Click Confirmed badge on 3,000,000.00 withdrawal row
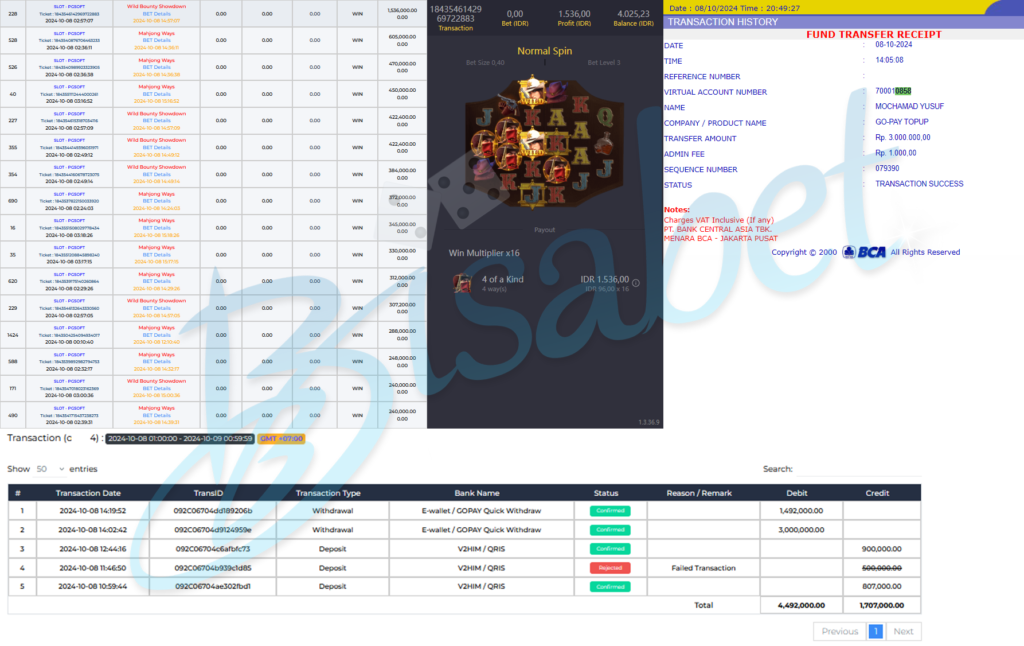Viewport: 1024px width, 646px height. pos(610,530)
